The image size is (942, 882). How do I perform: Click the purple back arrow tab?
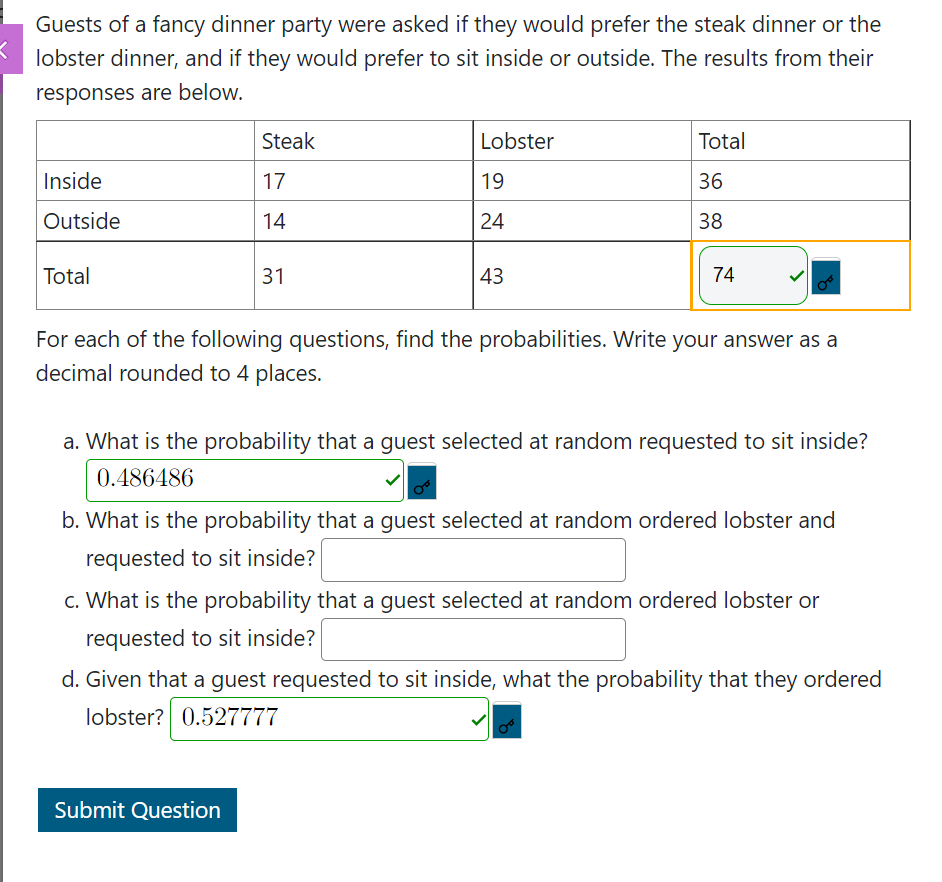point(10,49)
